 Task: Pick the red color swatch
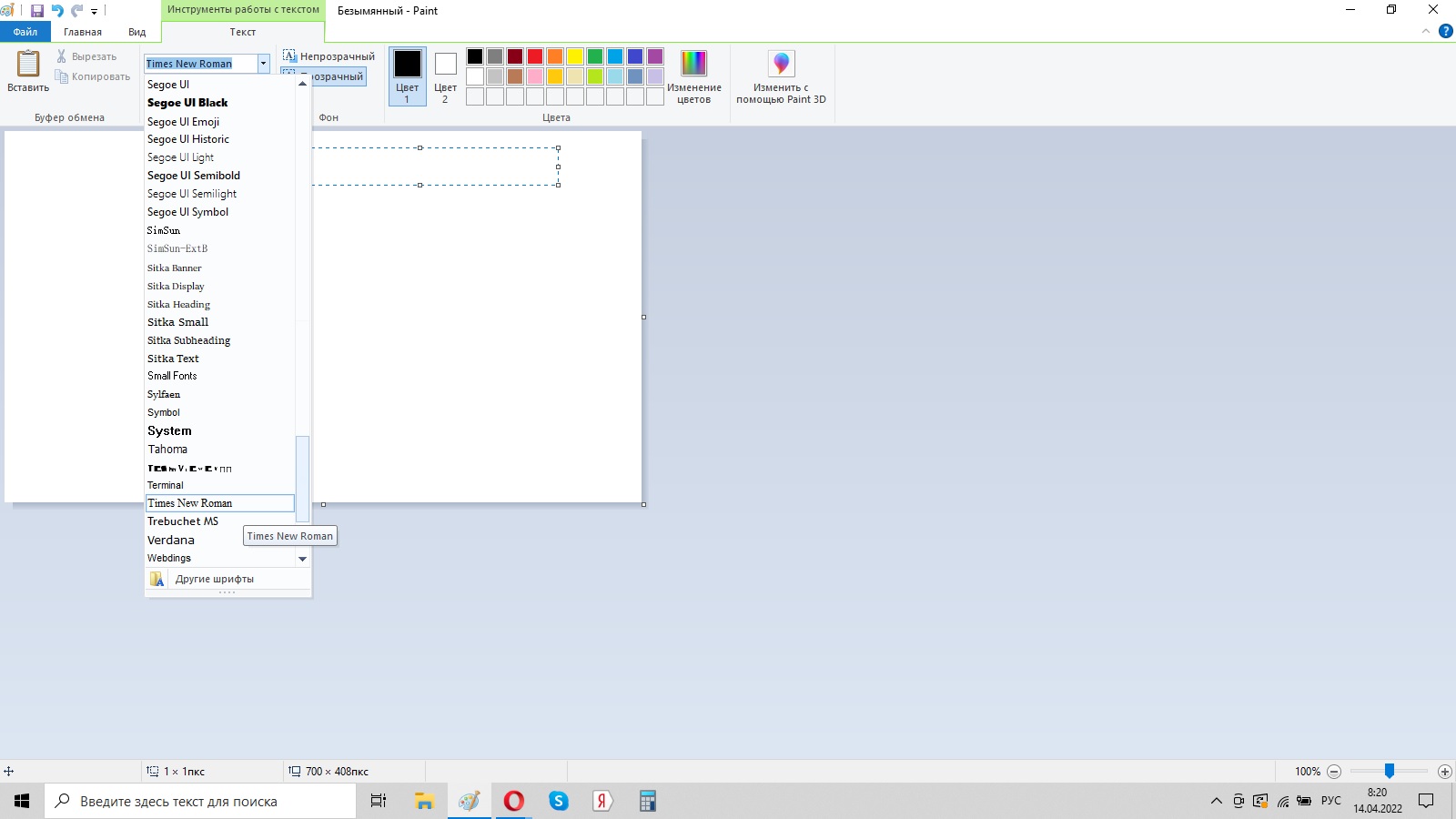(x=535, y=56)
